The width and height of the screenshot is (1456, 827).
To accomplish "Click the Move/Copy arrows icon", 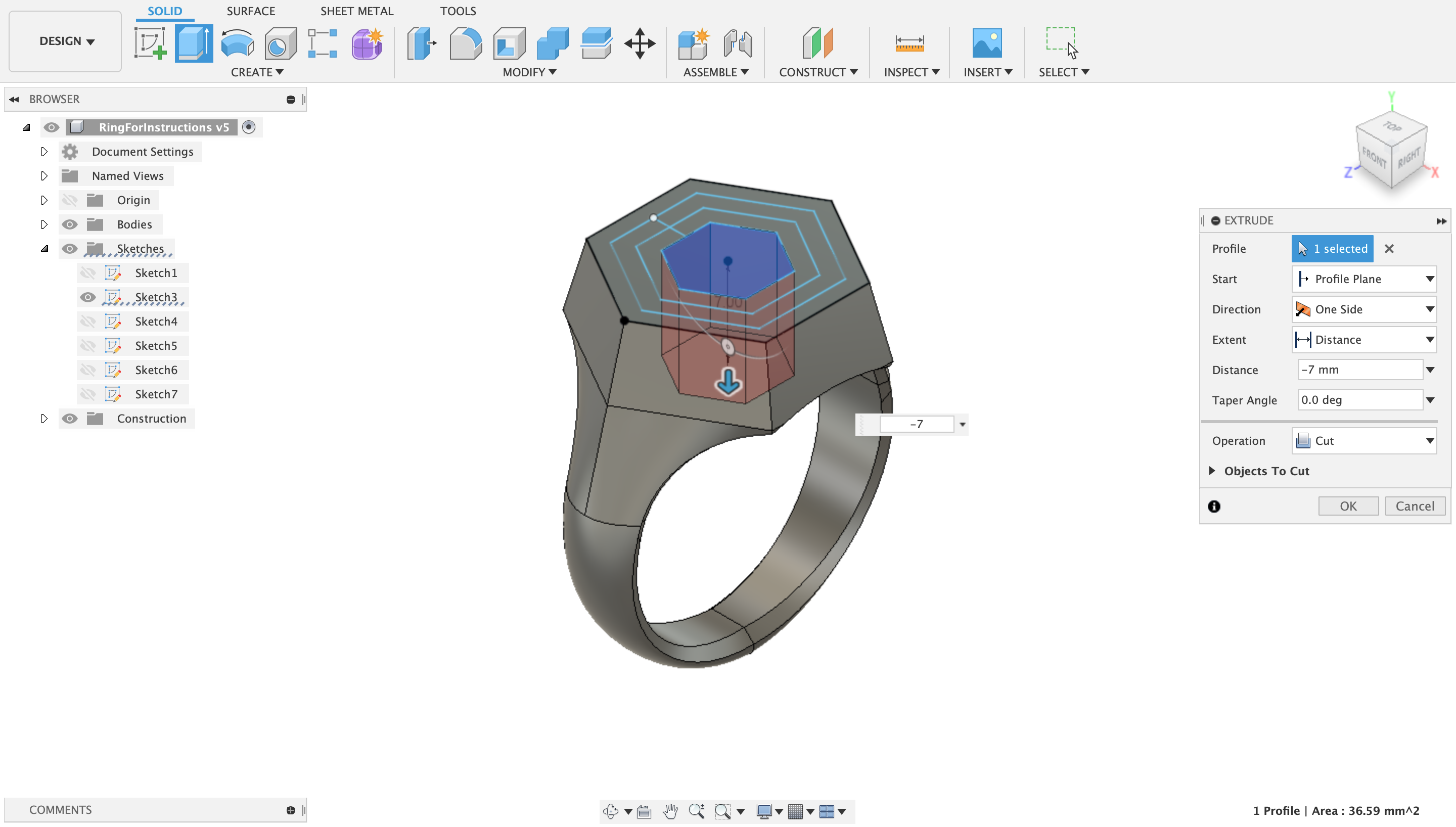I will tap(640, 43).
